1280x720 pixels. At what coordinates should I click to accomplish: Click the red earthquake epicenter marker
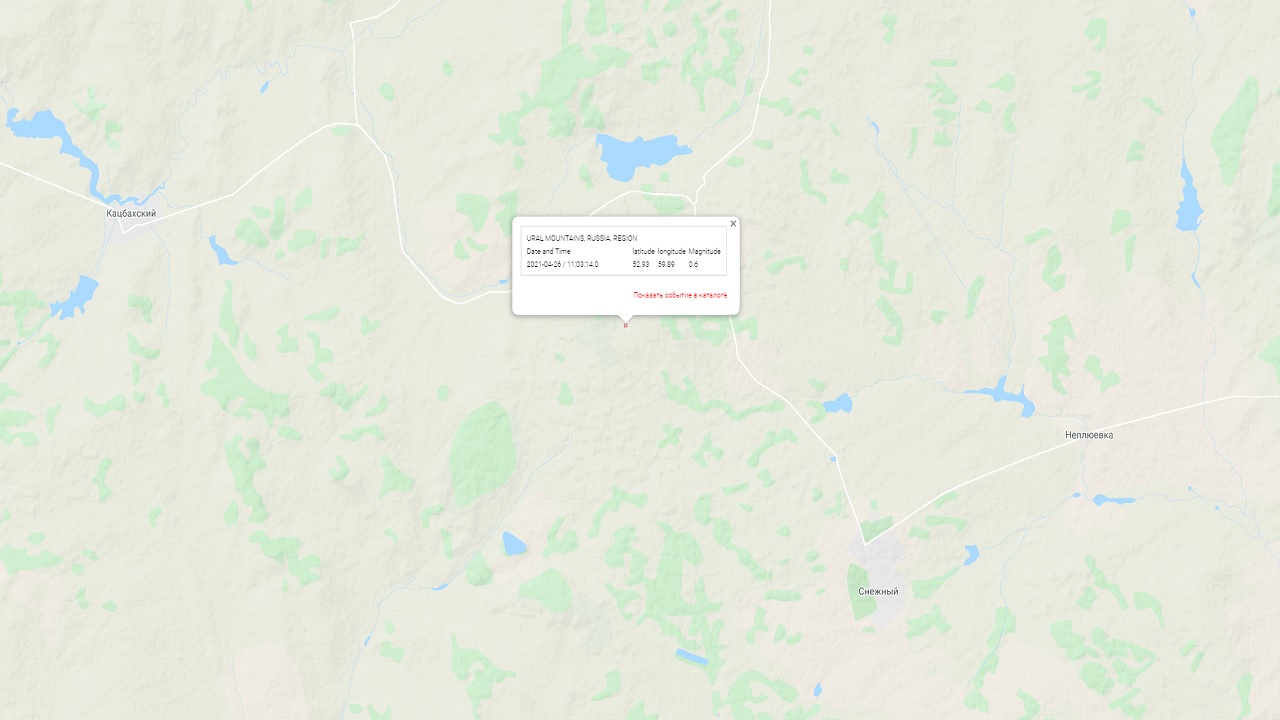(626, 325)
